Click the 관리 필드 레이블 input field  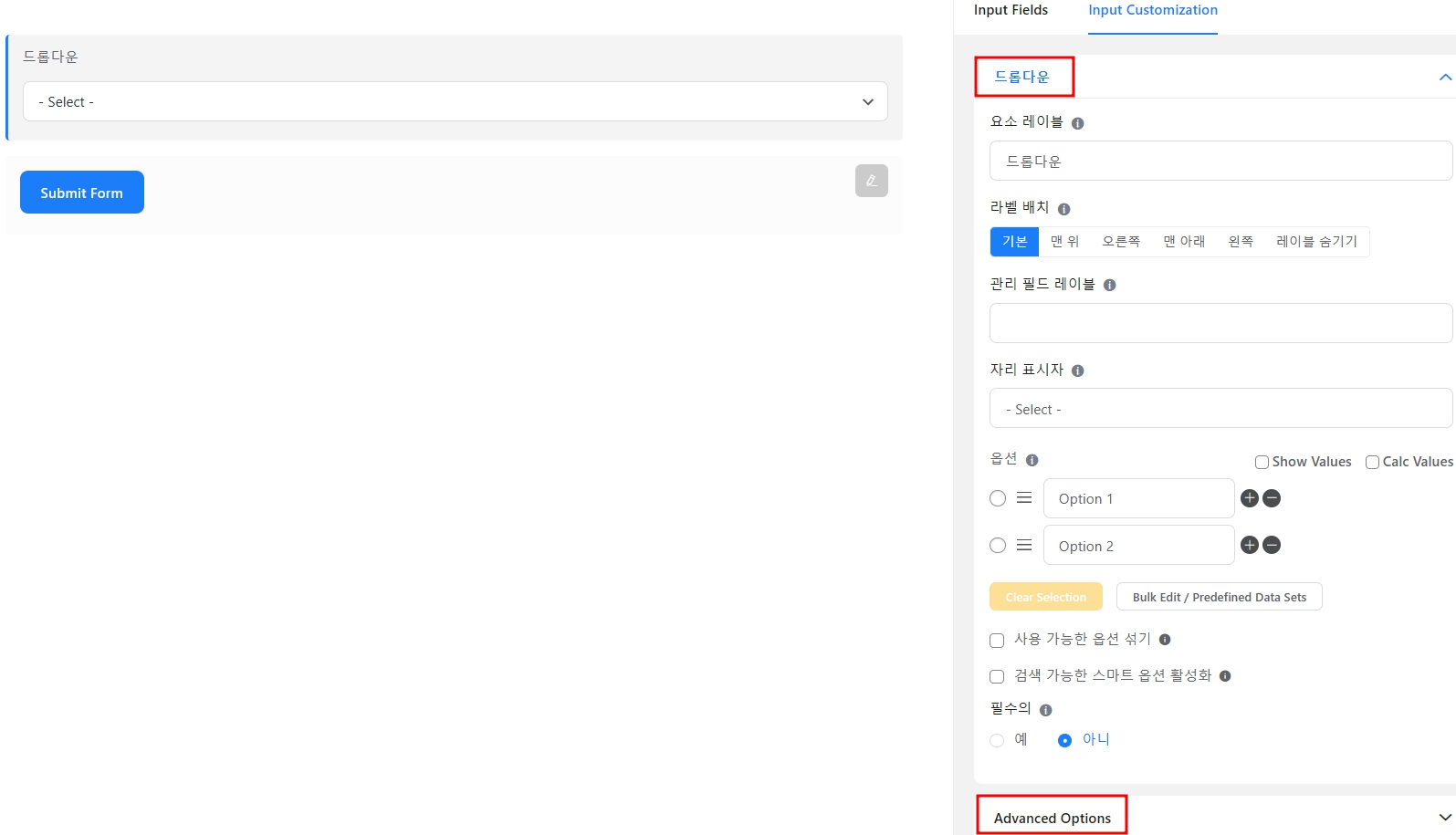point(1220,323)
